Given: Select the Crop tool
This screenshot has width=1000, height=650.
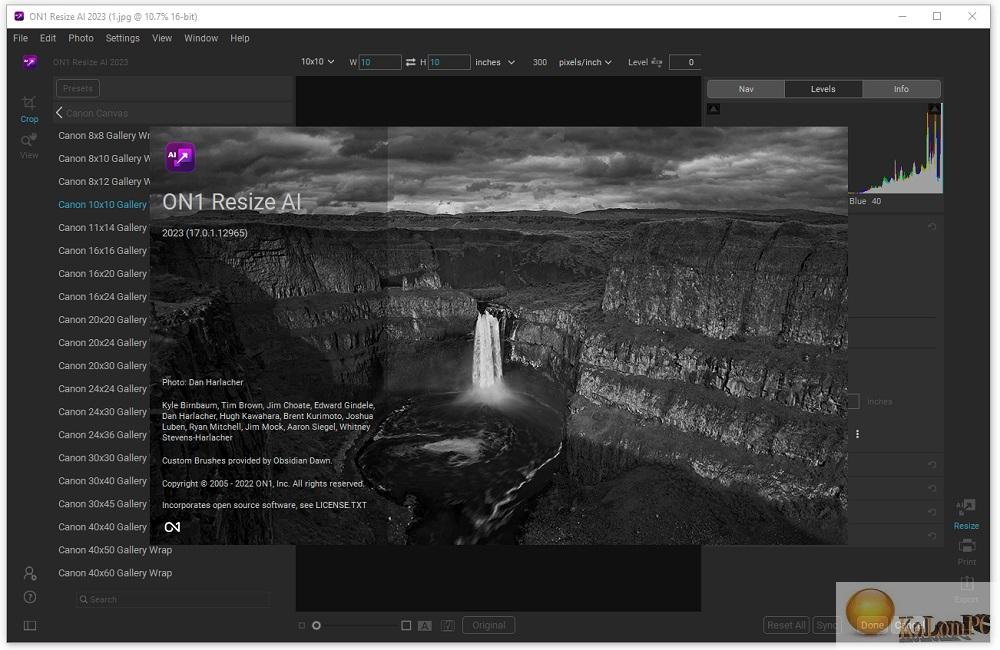Looking at the screenshot, I should coord(29,109).
